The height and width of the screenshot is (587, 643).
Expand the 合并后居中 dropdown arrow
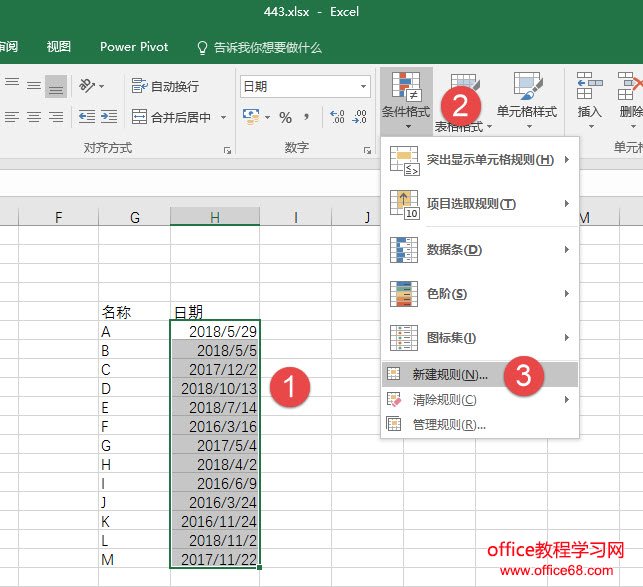tap(223, 118)
